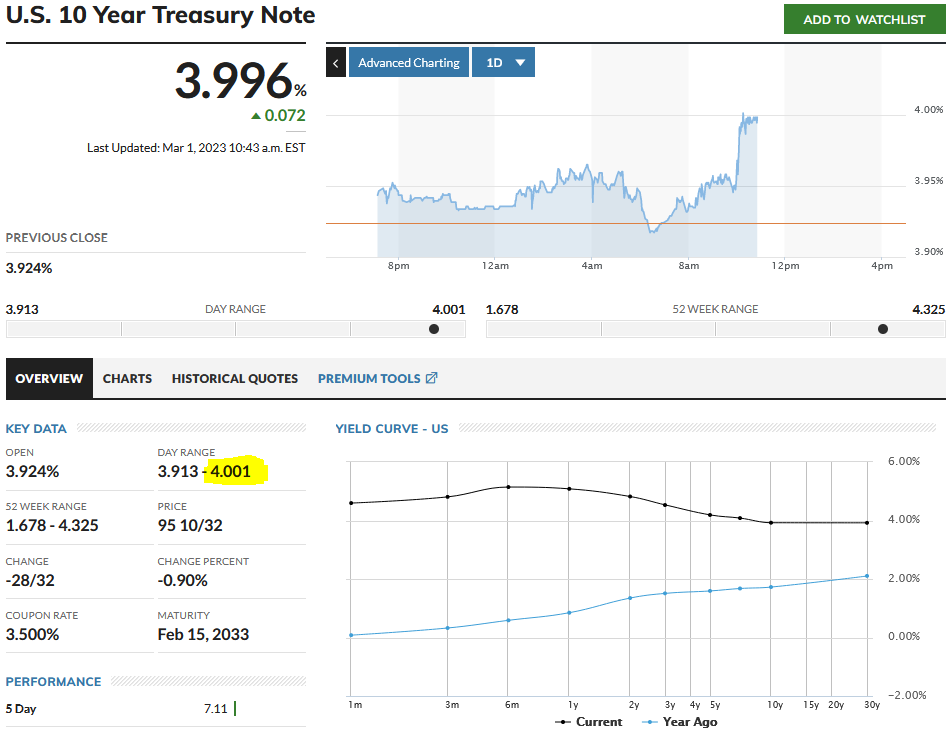Click the 8am label on intraday chart
Screen dimensions: 947x731
(689, 266)
